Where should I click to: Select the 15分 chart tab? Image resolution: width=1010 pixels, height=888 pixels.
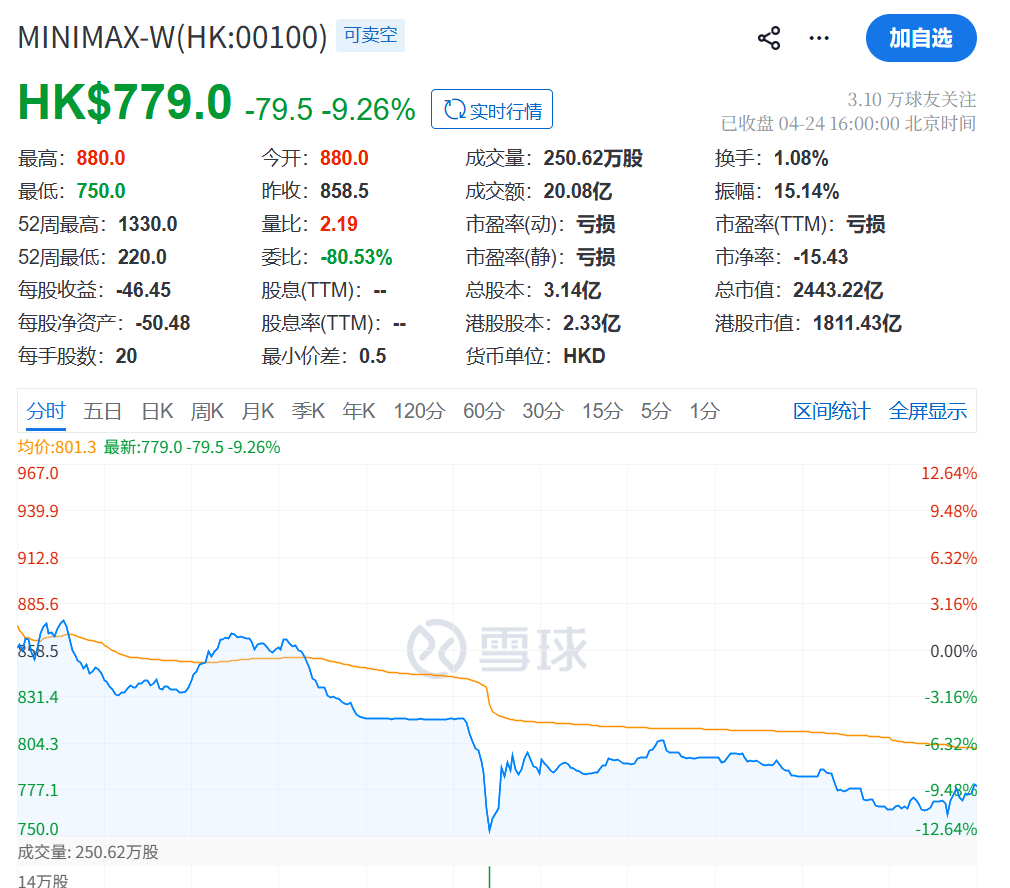point(602,411)
